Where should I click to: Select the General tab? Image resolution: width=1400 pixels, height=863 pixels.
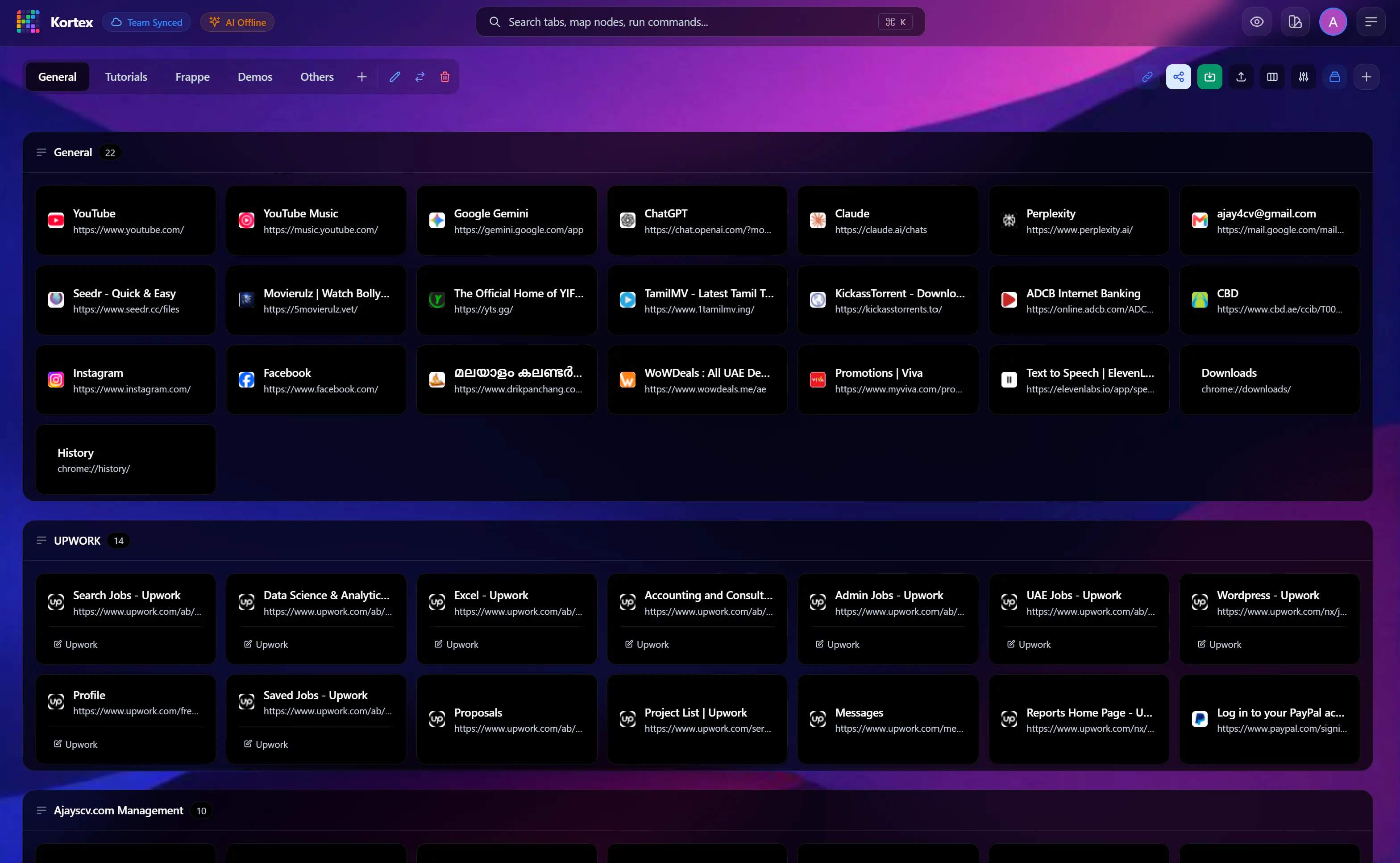click(x=57, y=76)
